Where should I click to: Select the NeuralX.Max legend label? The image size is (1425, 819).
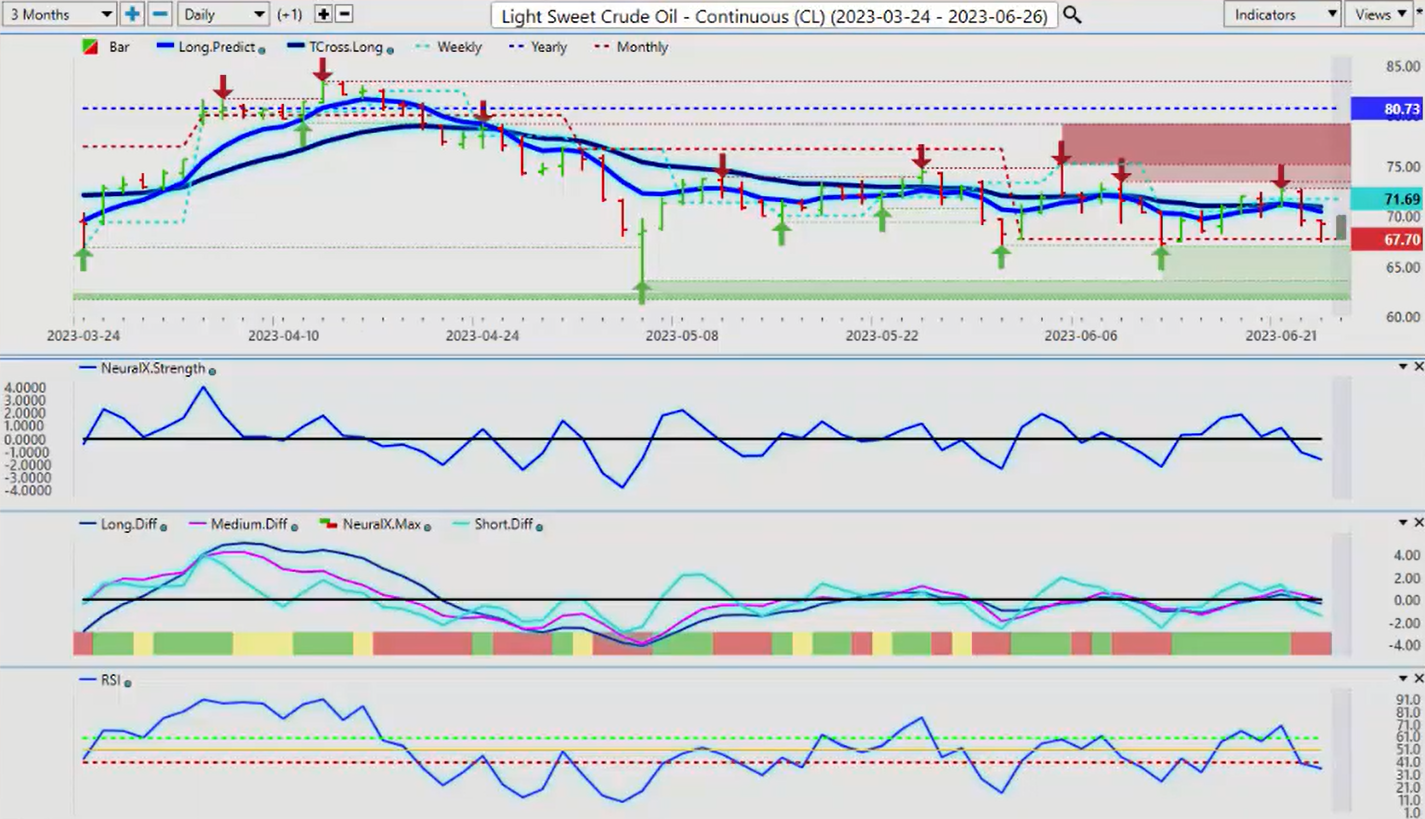pyautogui.click(x=382, y=524)
